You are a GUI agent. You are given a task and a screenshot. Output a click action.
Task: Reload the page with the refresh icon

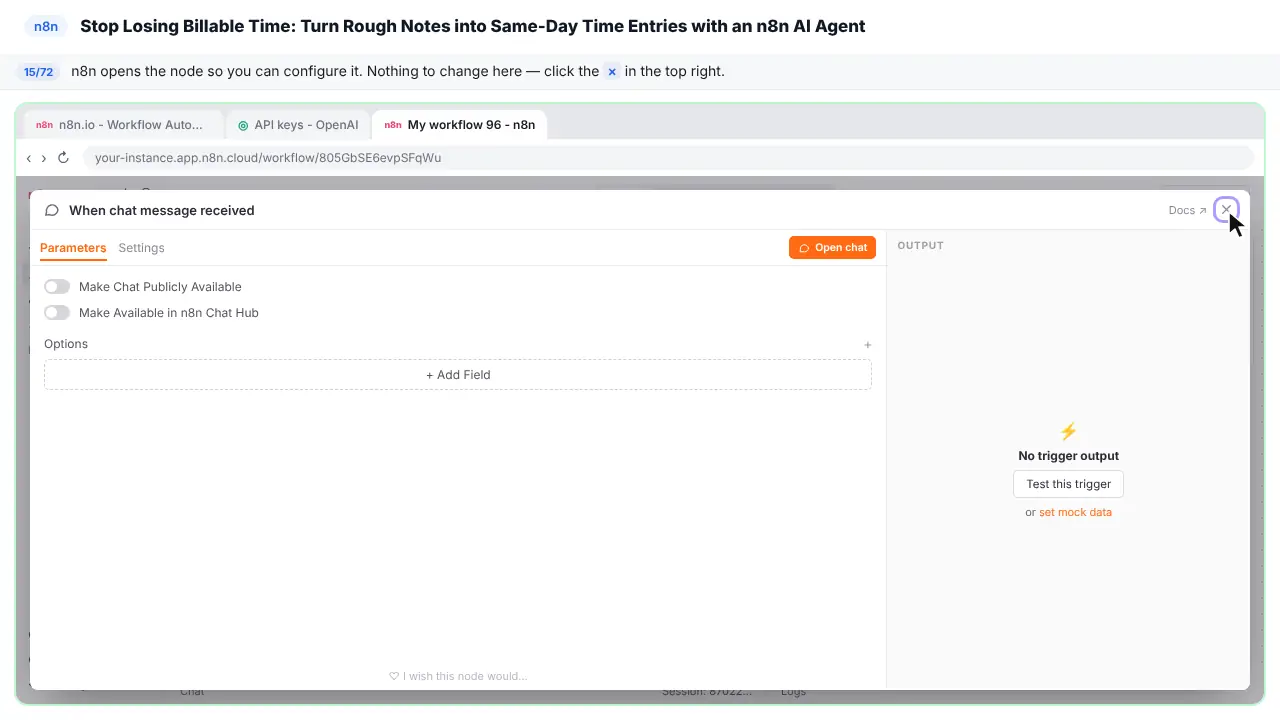tap(63, 158)
